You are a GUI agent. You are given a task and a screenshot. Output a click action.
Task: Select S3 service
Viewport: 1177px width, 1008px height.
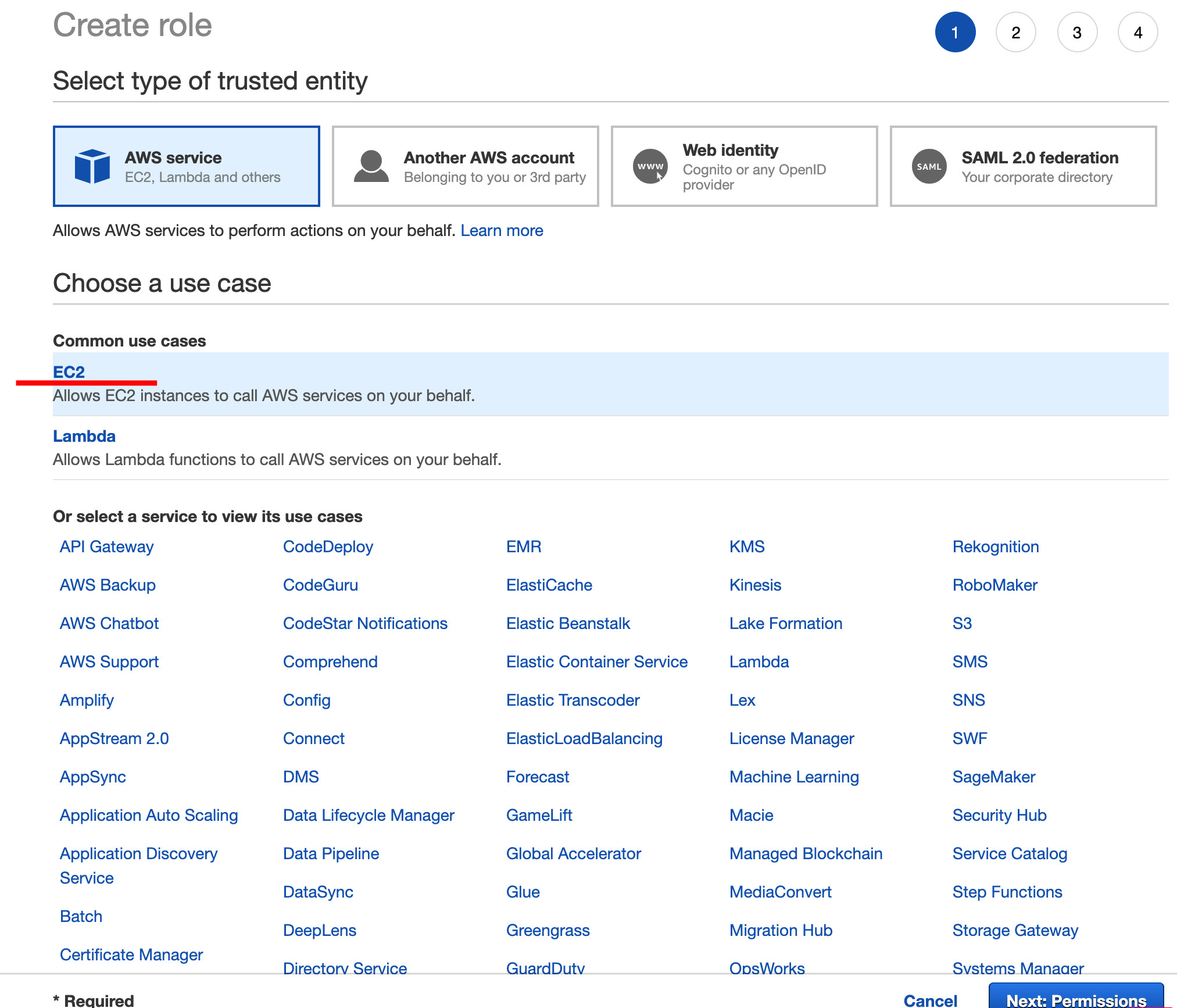pos(962,624)
